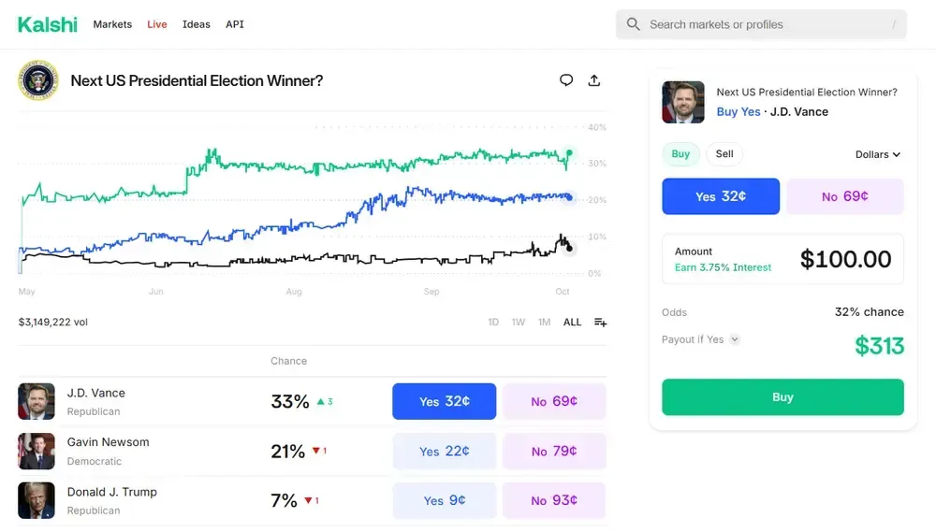Viewport: 936px width, 532px height.
Task: Click the green Buy order button
Action: point(783,397)
